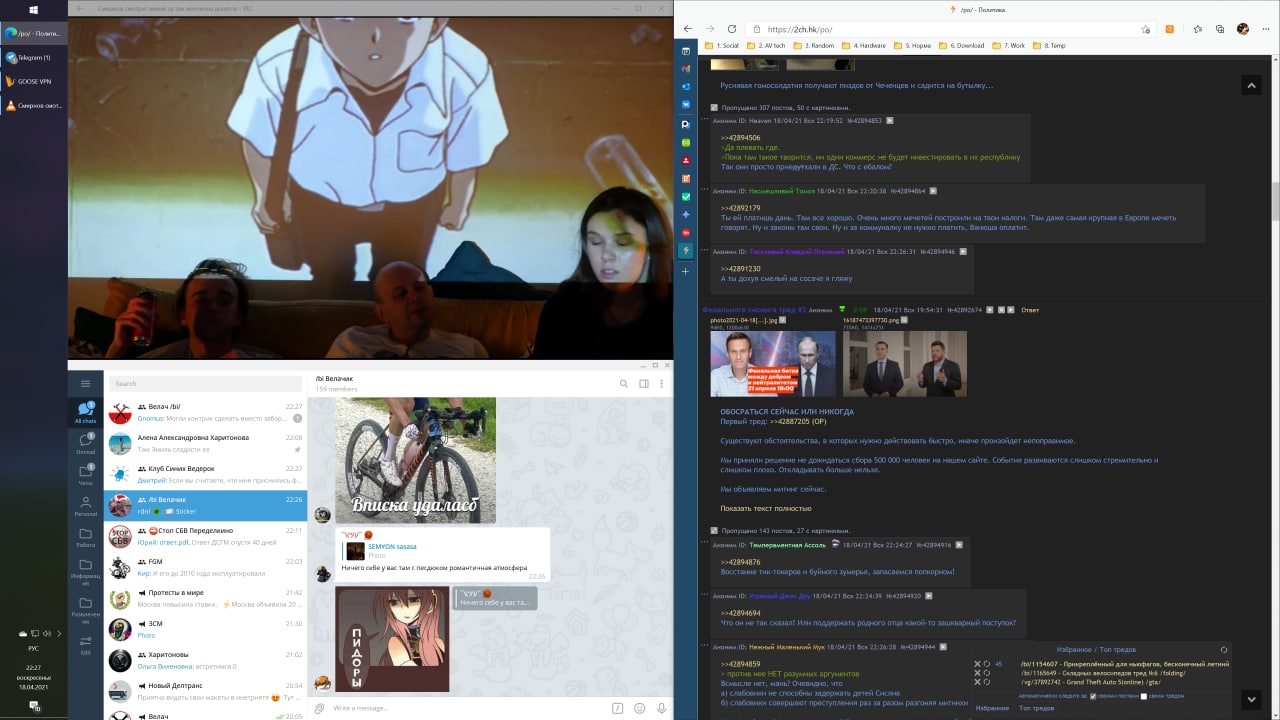Screen dimensions: 1280x720
Task: Open the Клуб Синих Ведерок chat
Action: click(x=205, y=474)
